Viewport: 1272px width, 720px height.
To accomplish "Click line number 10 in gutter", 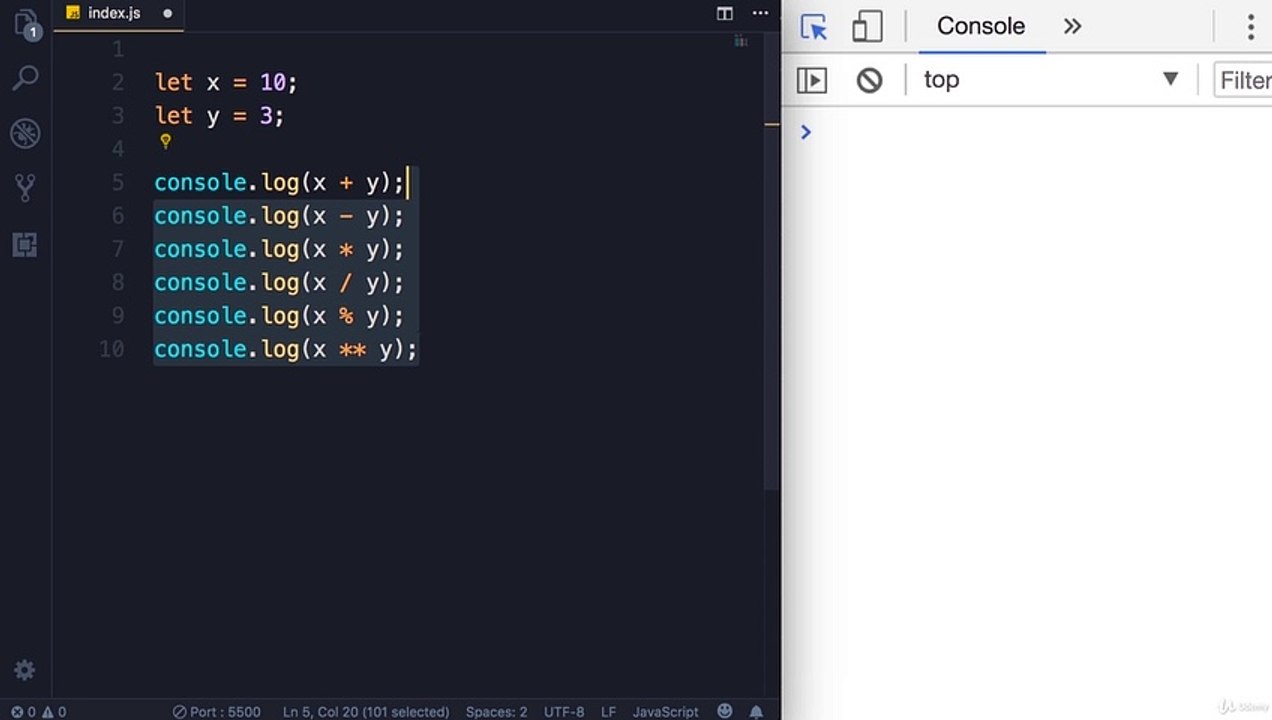I will pyautogui.click(x=112, y=349).
